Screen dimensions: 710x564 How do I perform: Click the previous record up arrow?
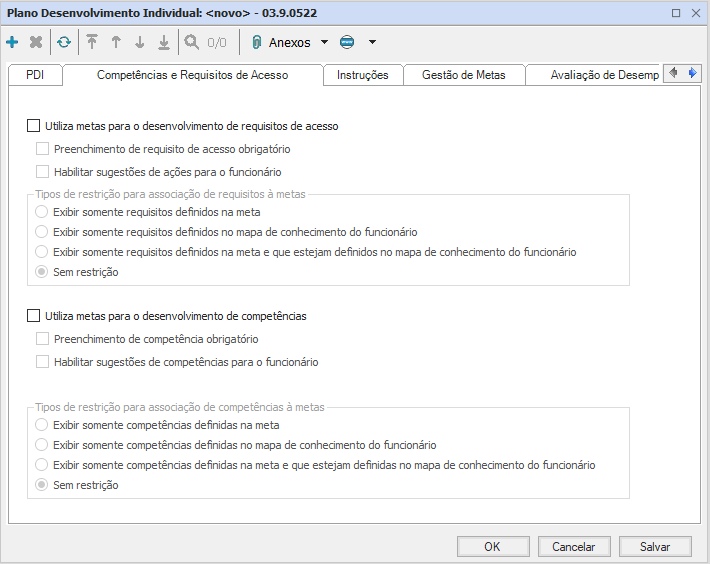click(116, 43)
